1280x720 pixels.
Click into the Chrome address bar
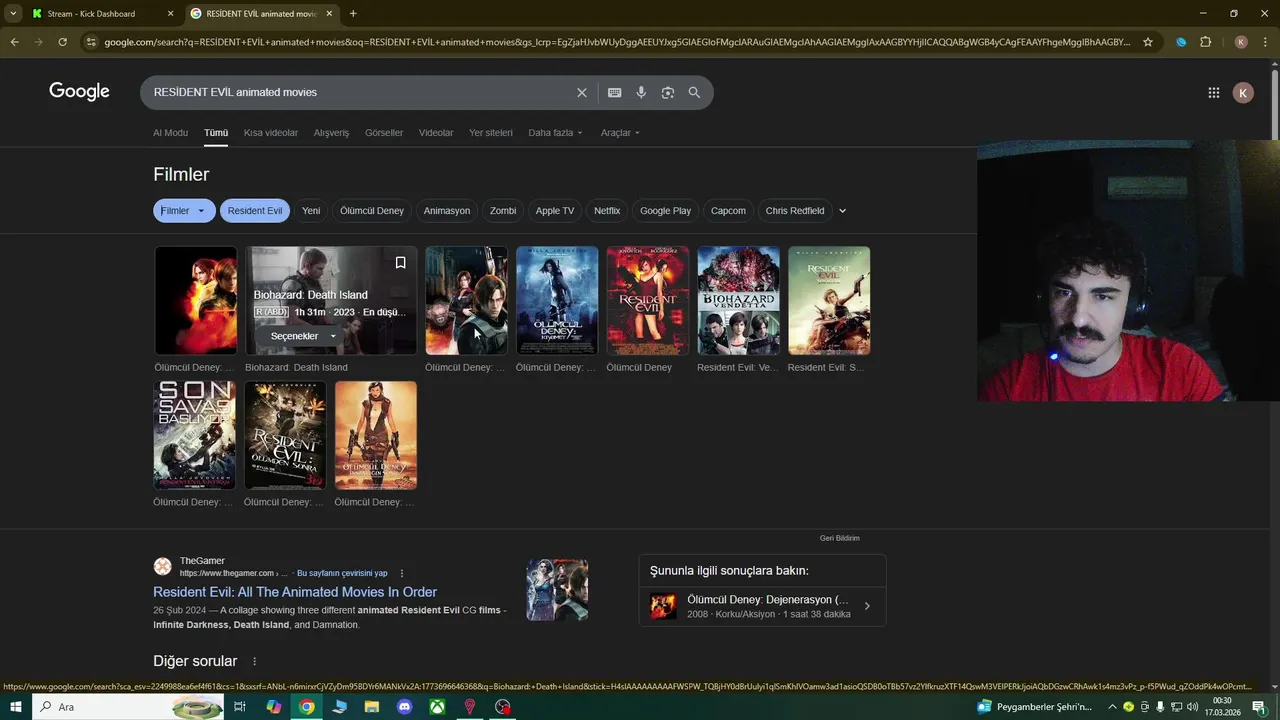(617, 42)
